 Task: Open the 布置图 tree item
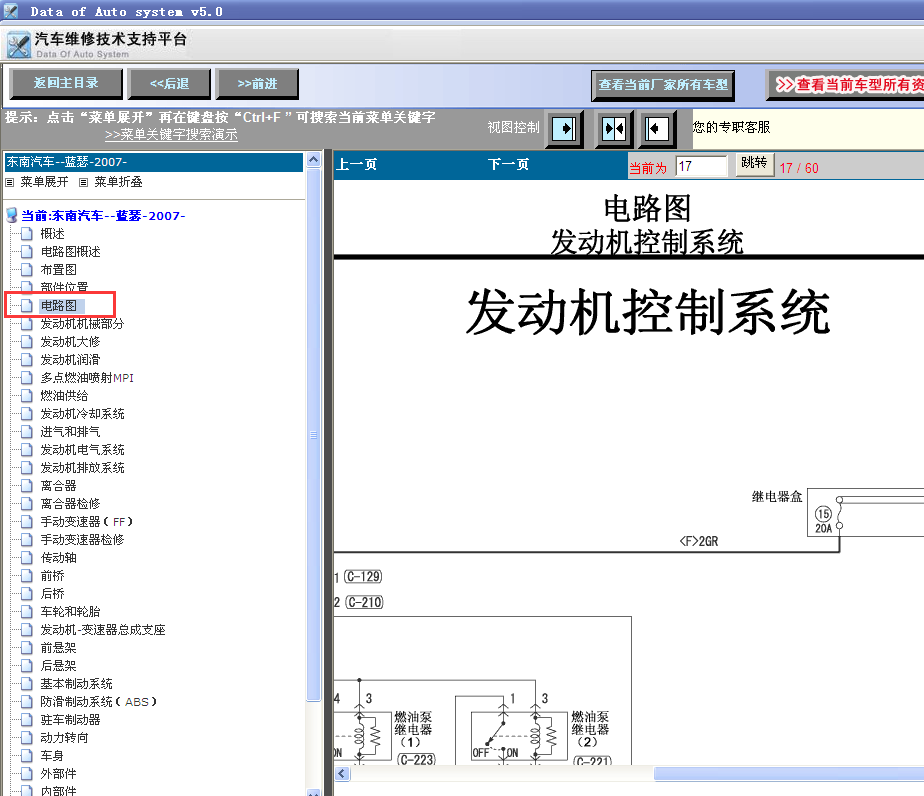[x=58, y=270]
